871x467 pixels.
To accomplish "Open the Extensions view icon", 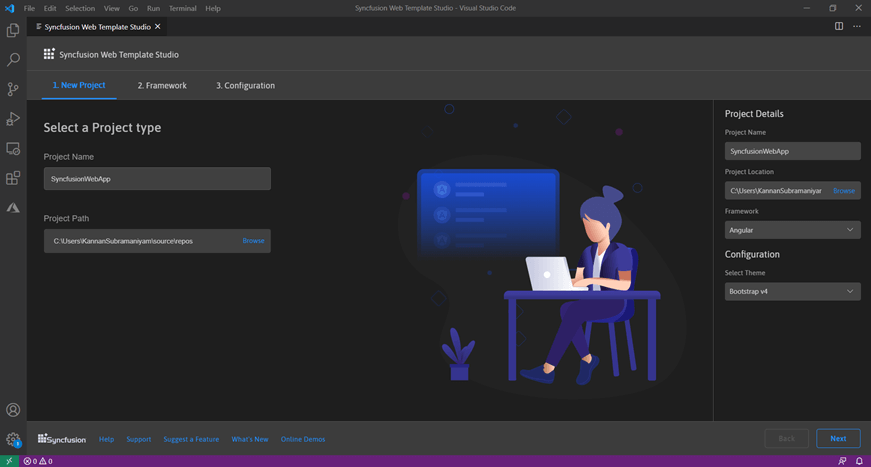I will [13, 178].
